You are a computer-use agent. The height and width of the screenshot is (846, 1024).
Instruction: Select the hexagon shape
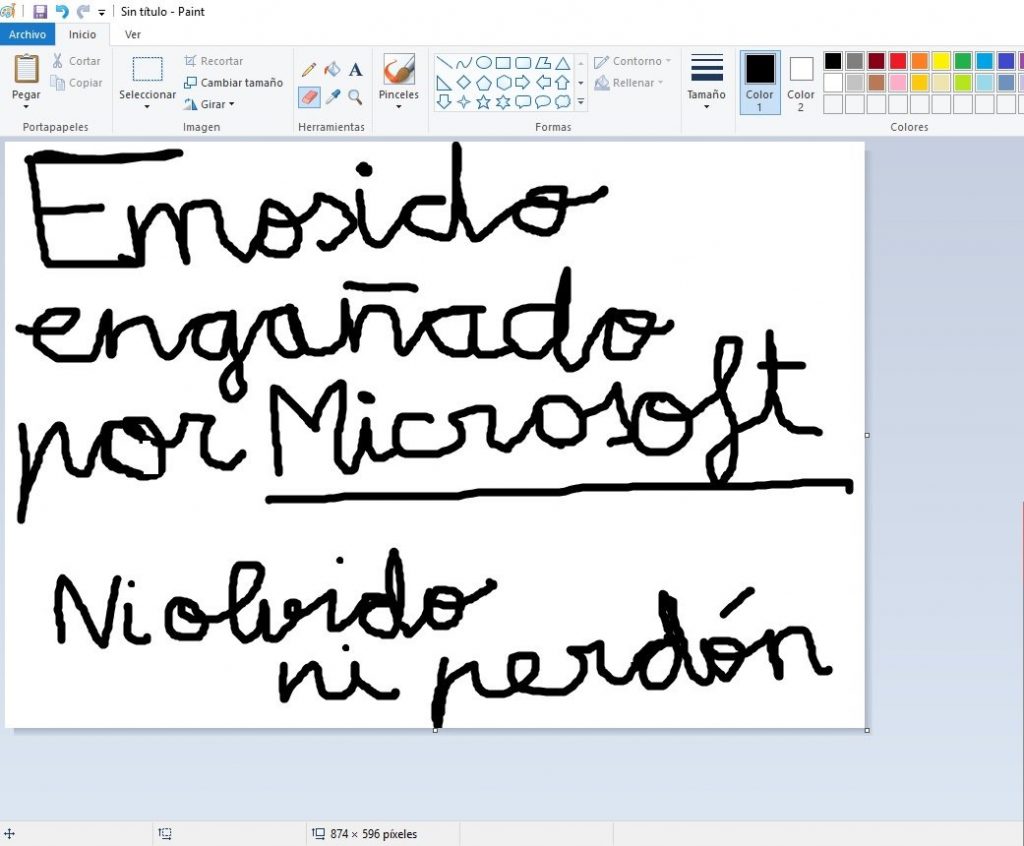click(503, 82)
